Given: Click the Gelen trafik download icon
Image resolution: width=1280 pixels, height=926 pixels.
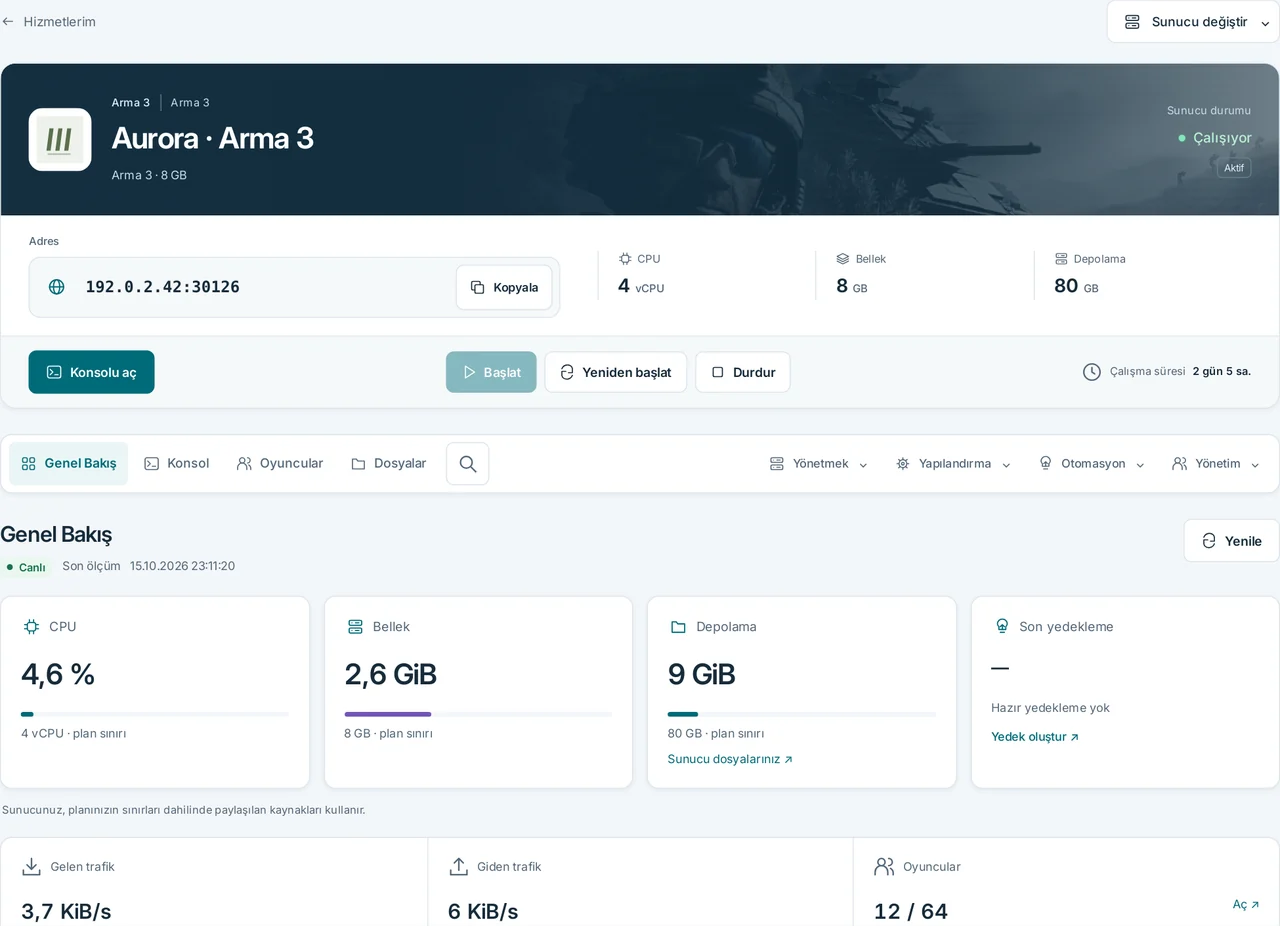Looking at the screenshot, I should tap(32, 866).
